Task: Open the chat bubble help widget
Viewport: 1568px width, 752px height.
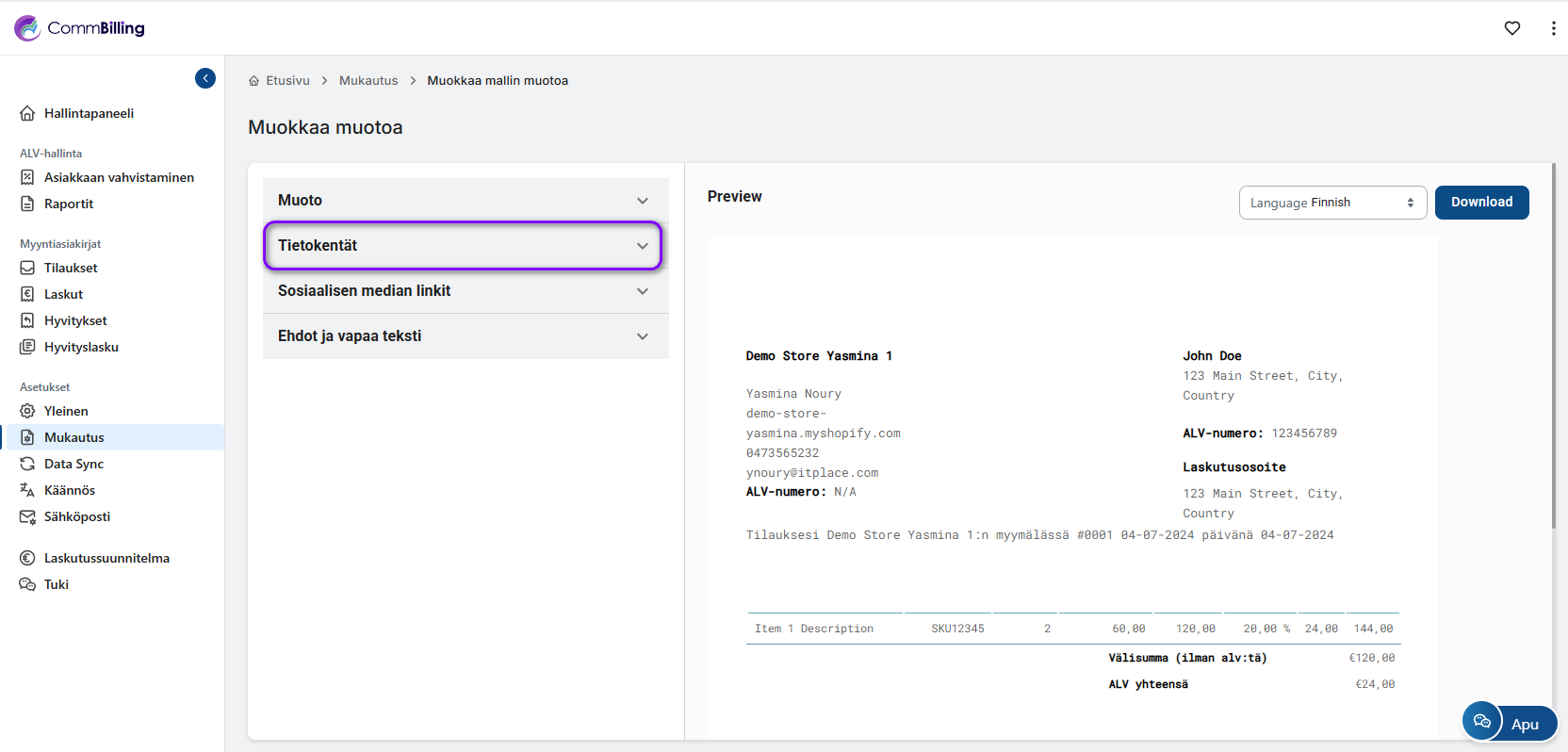Action: 1482,721
